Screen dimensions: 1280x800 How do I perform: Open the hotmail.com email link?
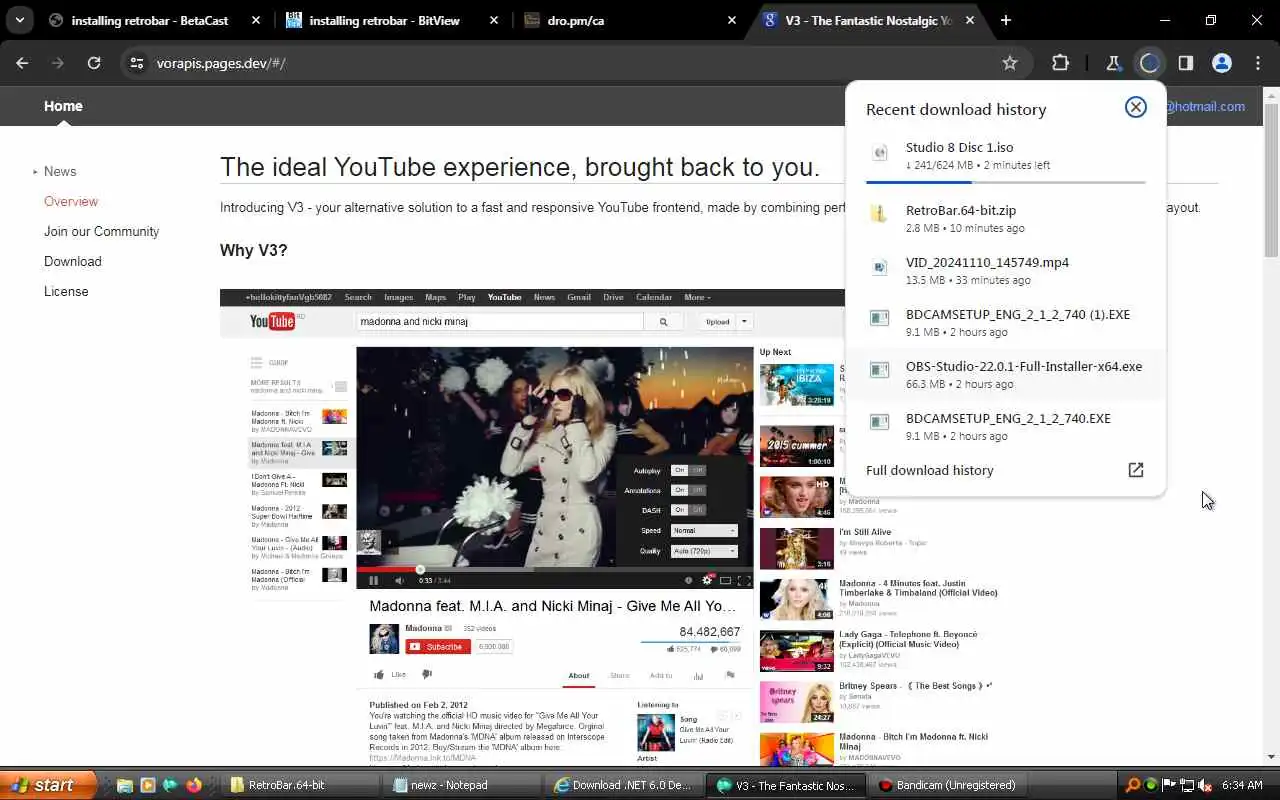(1206, 106)
